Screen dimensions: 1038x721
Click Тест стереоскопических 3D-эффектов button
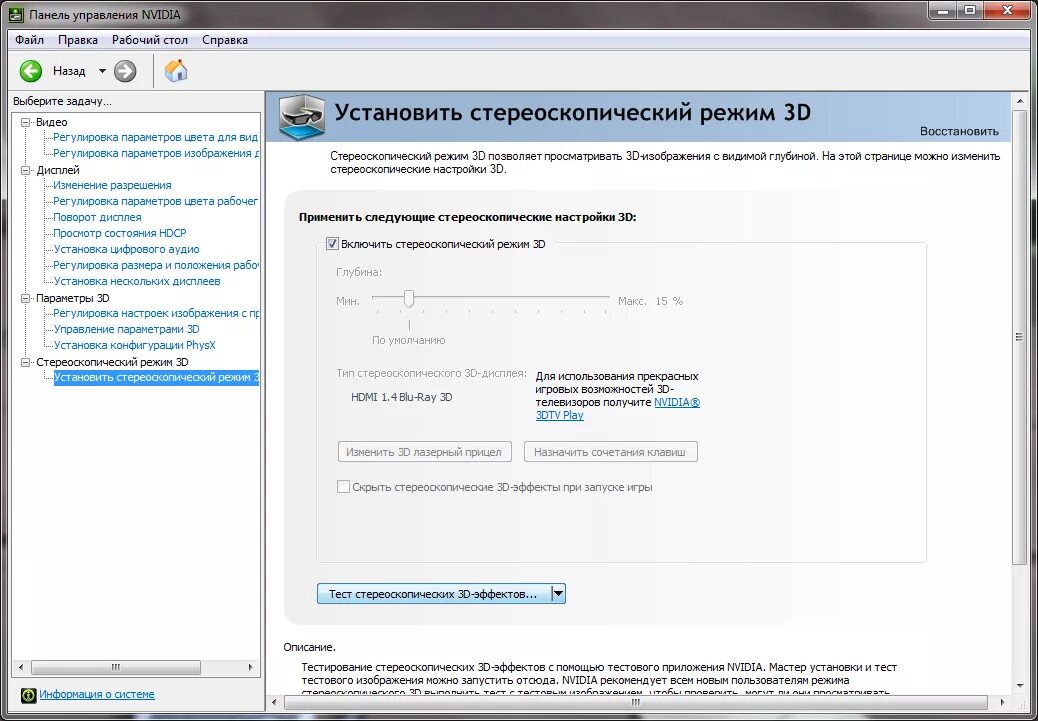click(434, 594)
